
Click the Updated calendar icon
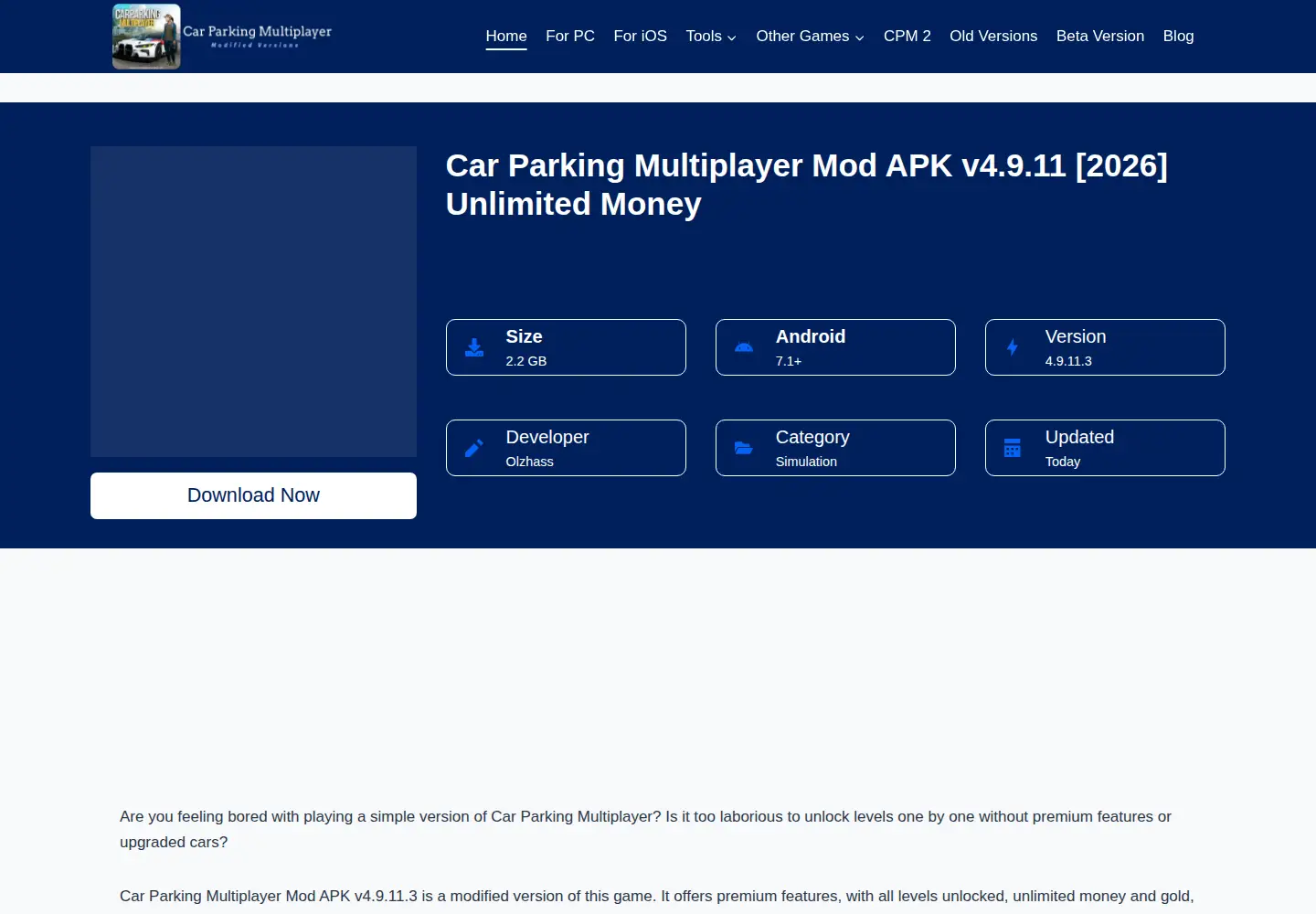(x=1013, y=448)
